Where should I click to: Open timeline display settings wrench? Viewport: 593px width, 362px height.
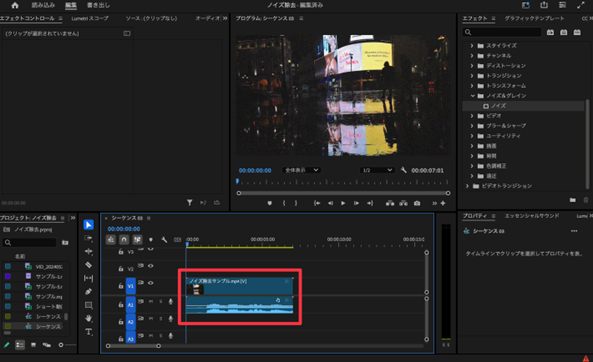(164, 240)
